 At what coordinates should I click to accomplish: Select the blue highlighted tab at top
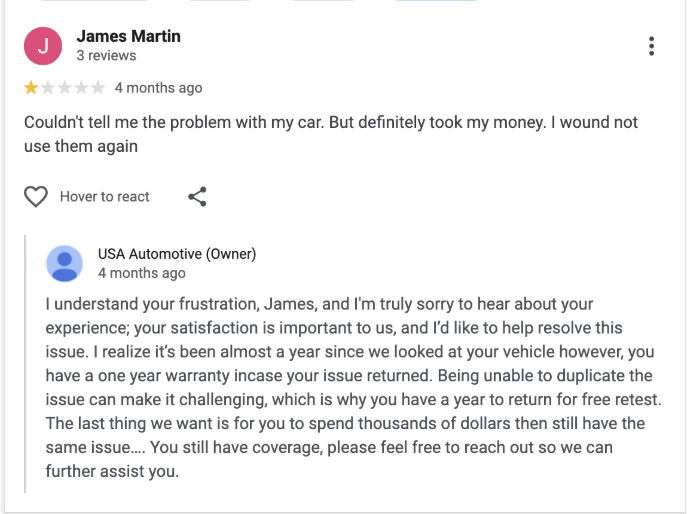436,0
